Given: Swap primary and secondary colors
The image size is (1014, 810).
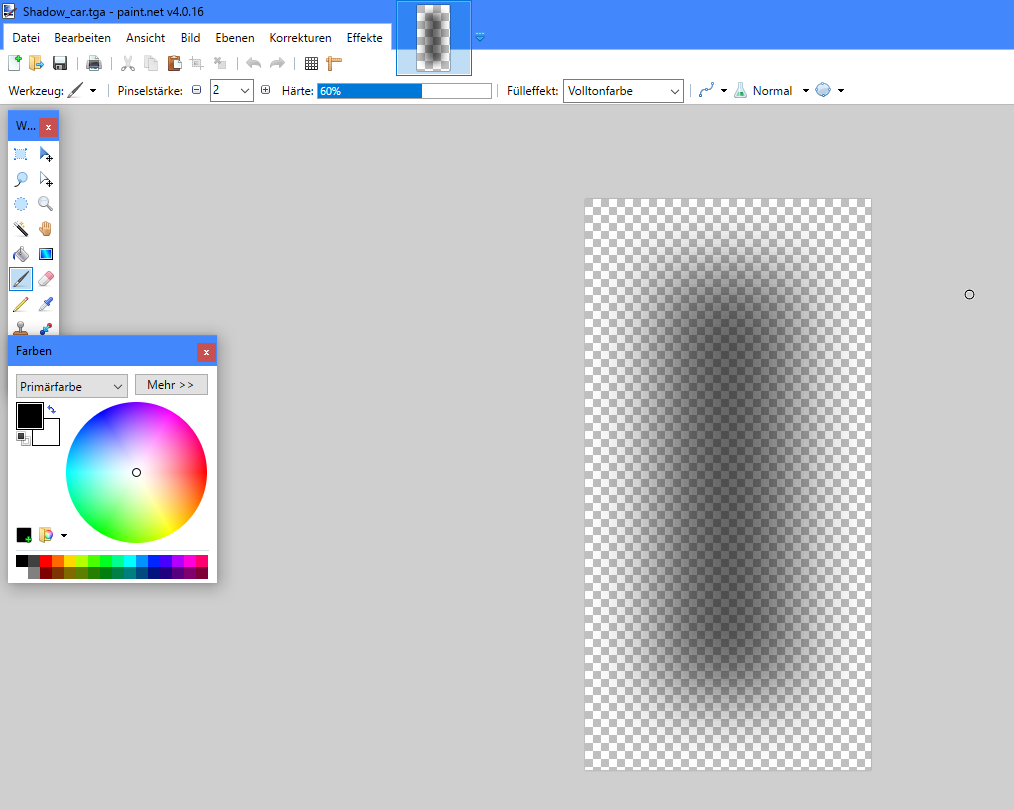Looking at the screenshot, I should coord(52,409).
